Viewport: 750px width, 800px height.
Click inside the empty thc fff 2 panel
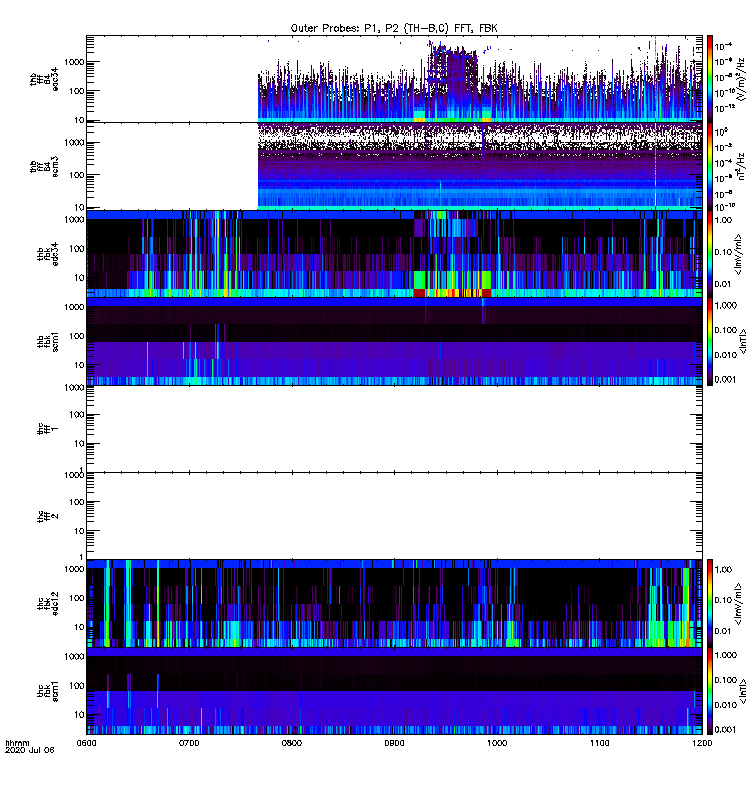point(394,516)
